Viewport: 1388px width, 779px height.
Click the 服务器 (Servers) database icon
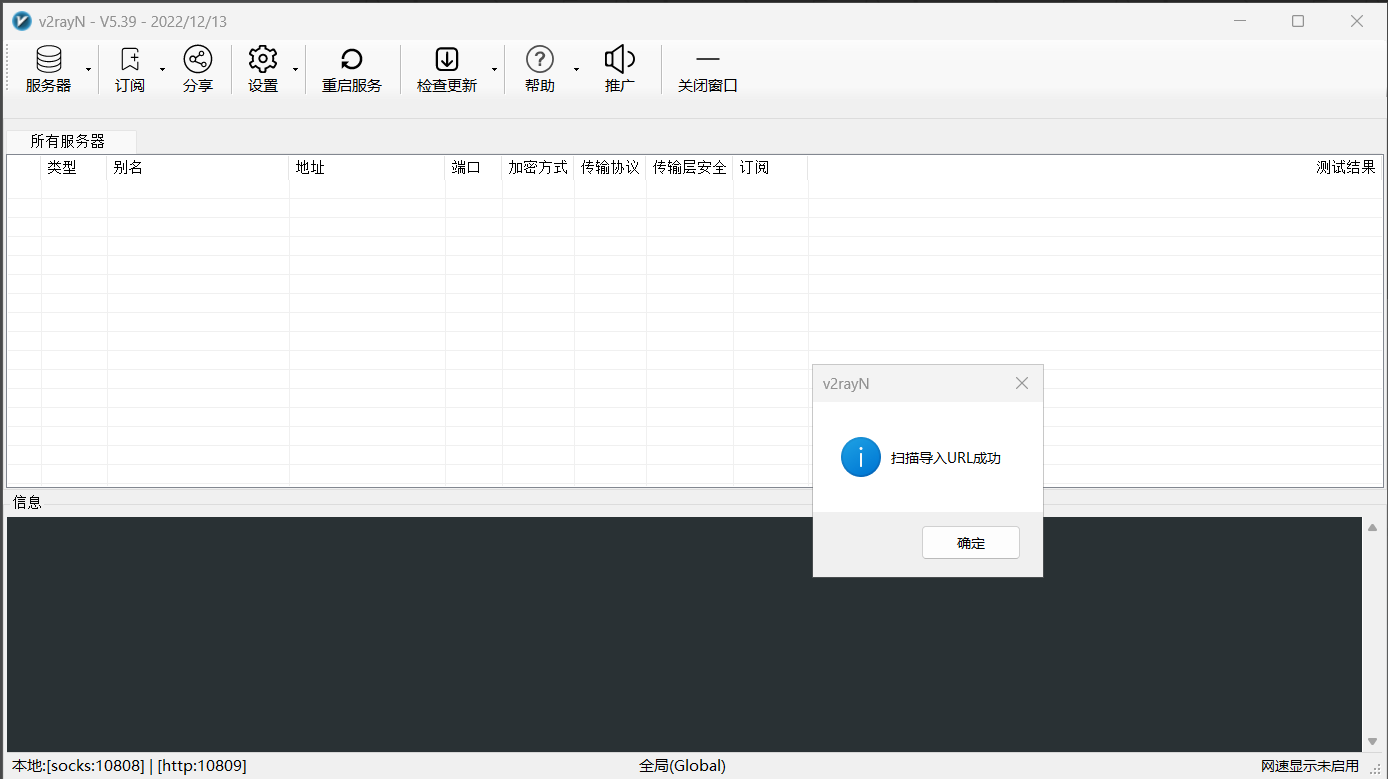pos(48,60)
